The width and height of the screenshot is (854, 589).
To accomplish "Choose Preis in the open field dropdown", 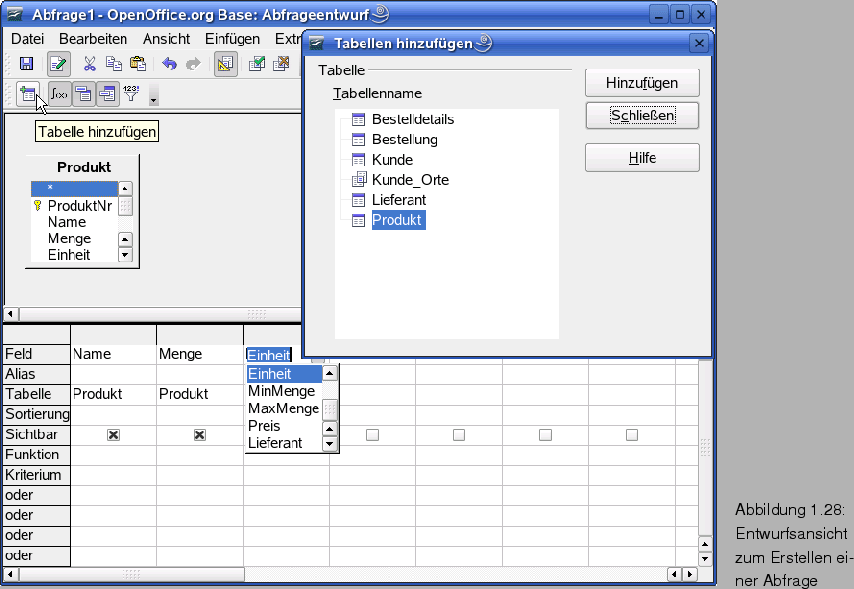I will pos(264,425).
